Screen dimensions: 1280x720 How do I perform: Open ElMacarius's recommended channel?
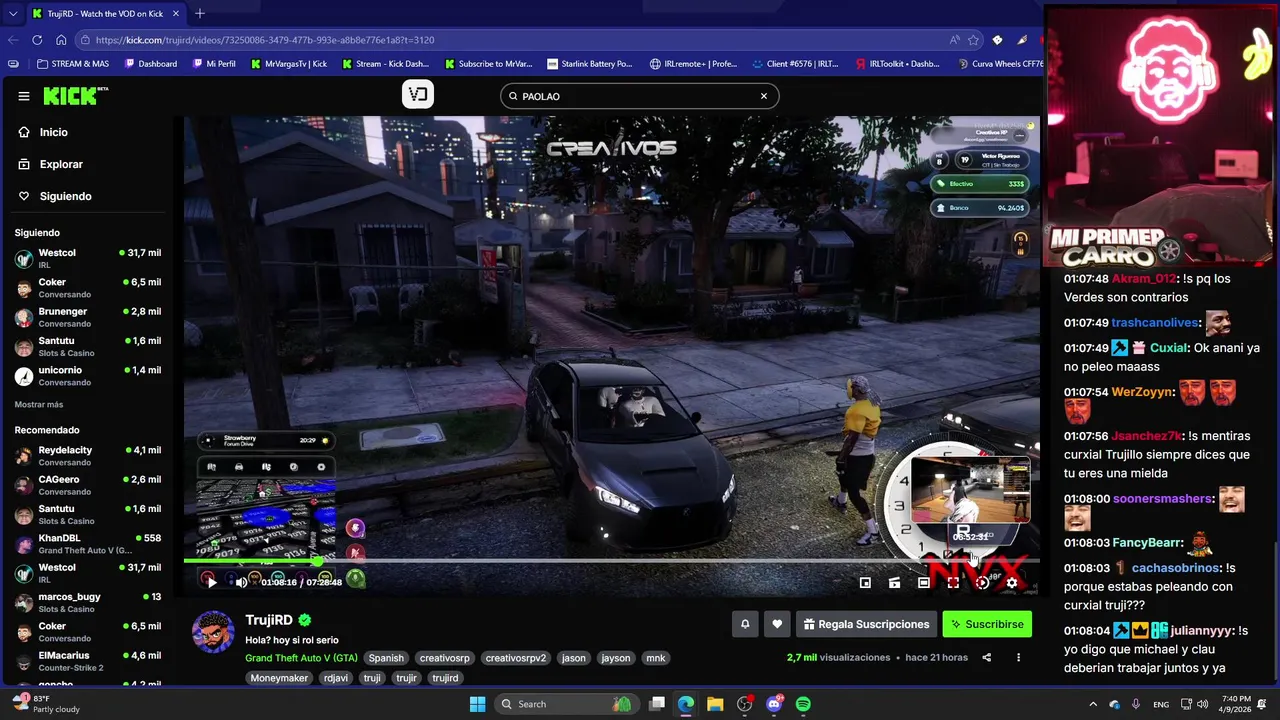click(x=90, y=661)
